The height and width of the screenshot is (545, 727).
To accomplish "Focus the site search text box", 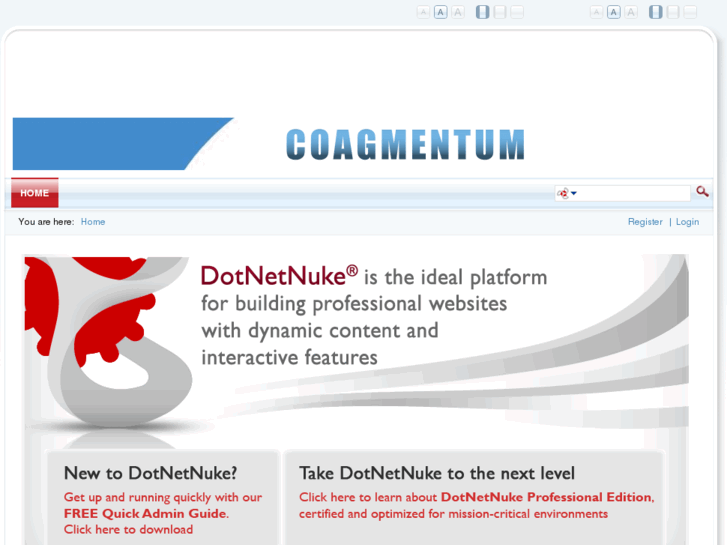I will coord(633,193).
